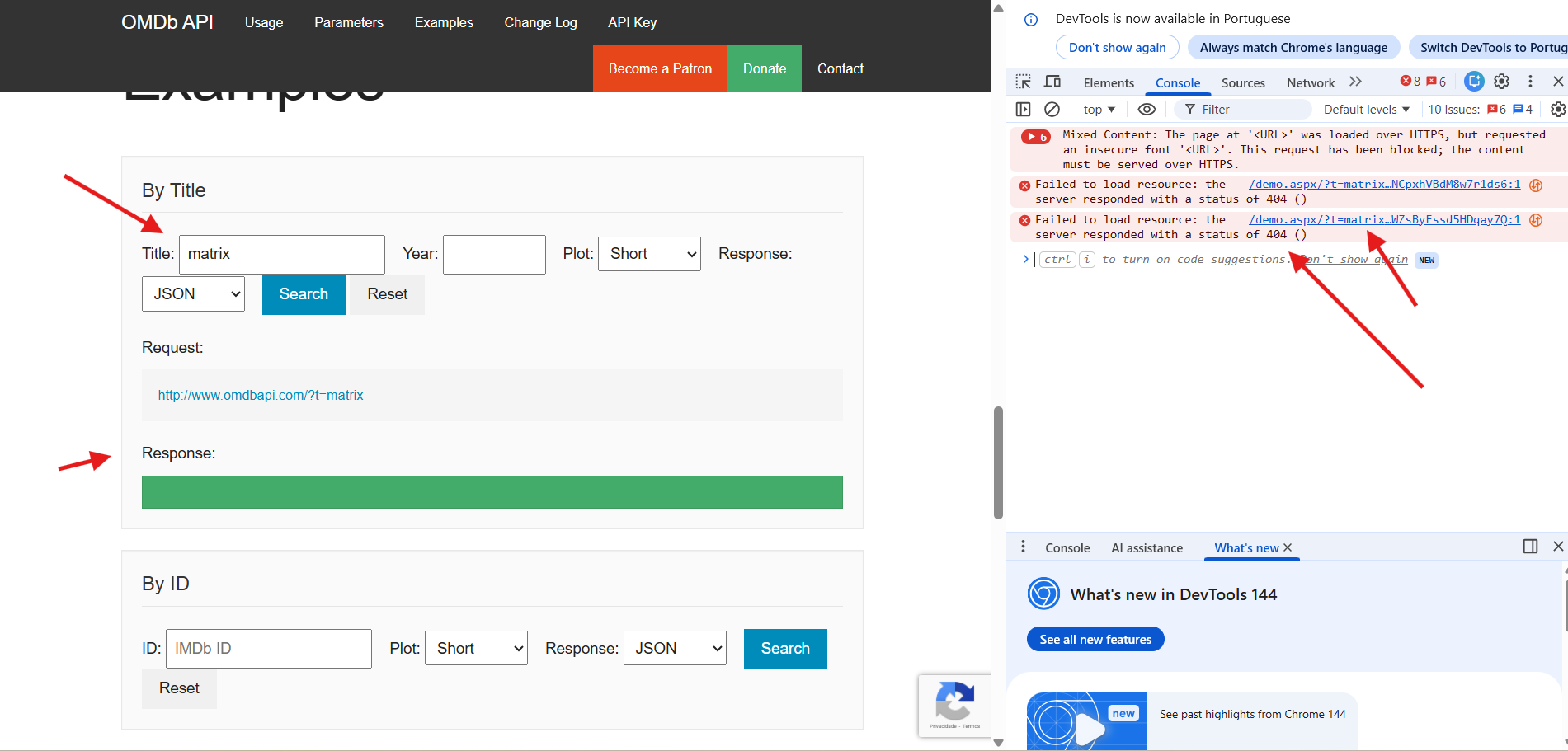Close the DevTools drawer
This screenshot has height=751, width=1568.
click(1558, 546)
